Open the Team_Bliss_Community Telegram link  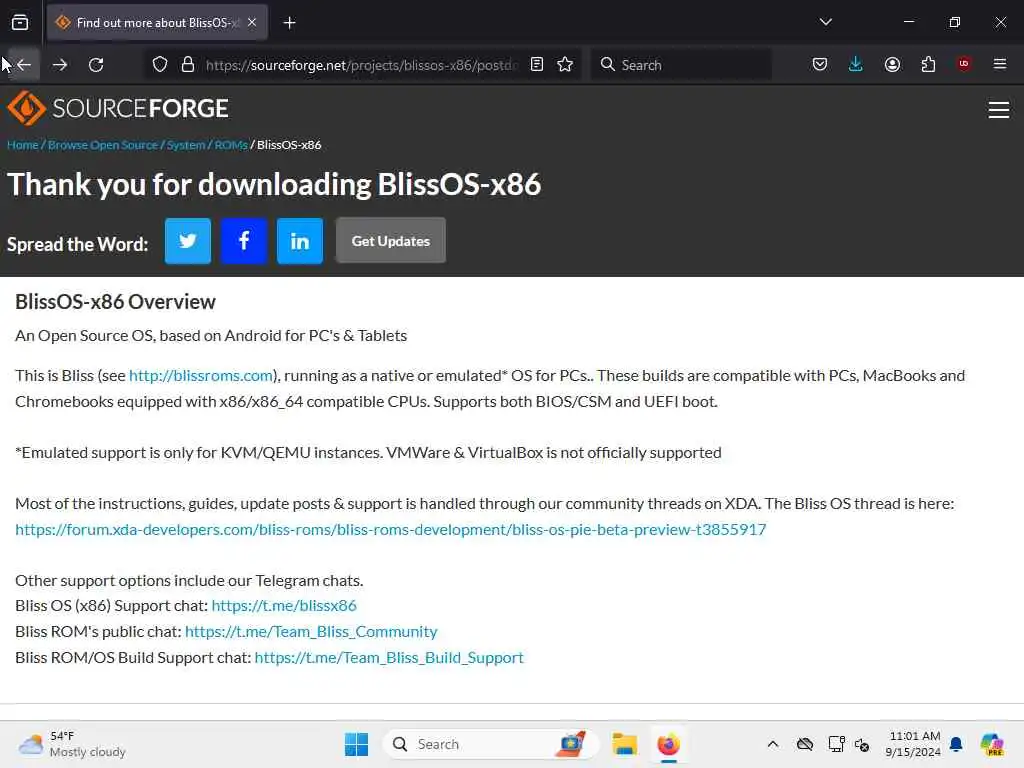(311, 632)
